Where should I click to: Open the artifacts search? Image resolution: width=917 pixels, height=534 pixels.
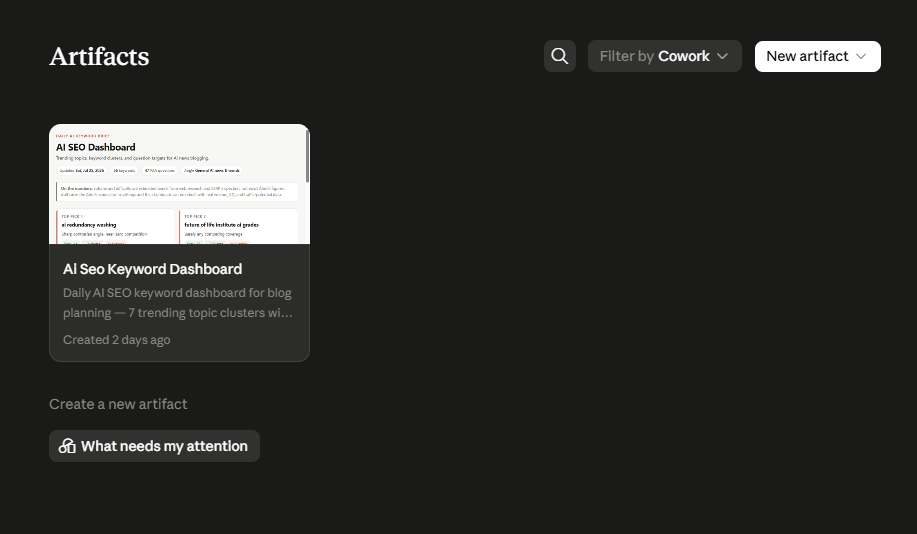pos(560,56)
